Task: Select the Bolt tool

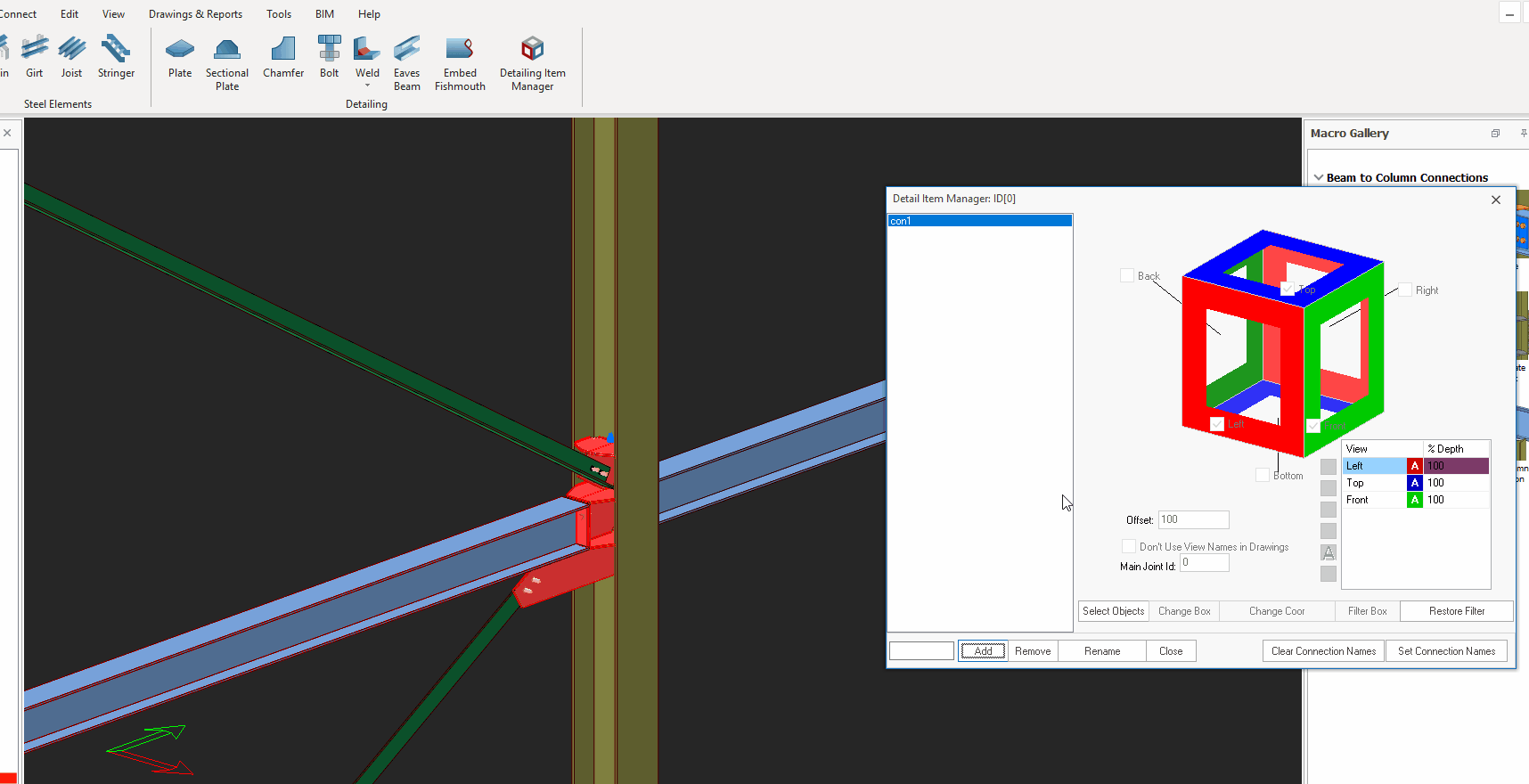Action: click(x=329, y=58)
